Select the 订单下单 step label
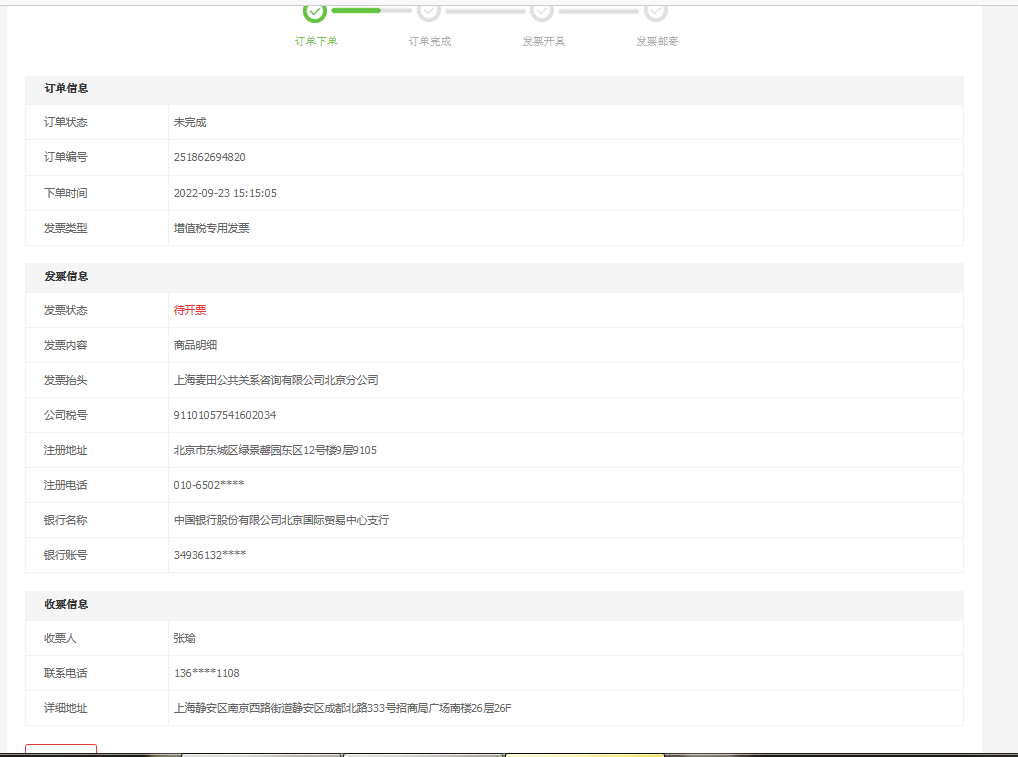This screenshot has width=1018, height=757. click(x=316, y=42)
